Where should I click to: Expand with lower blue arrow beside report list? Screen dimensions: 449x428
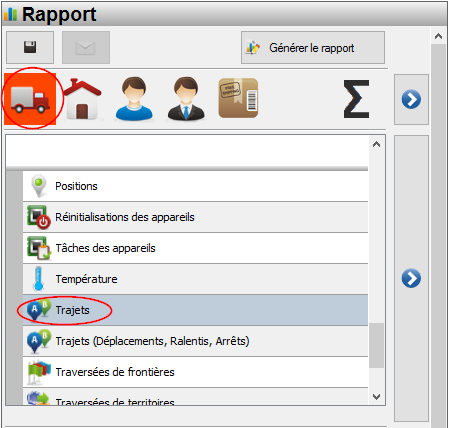[x=411, y=278]
